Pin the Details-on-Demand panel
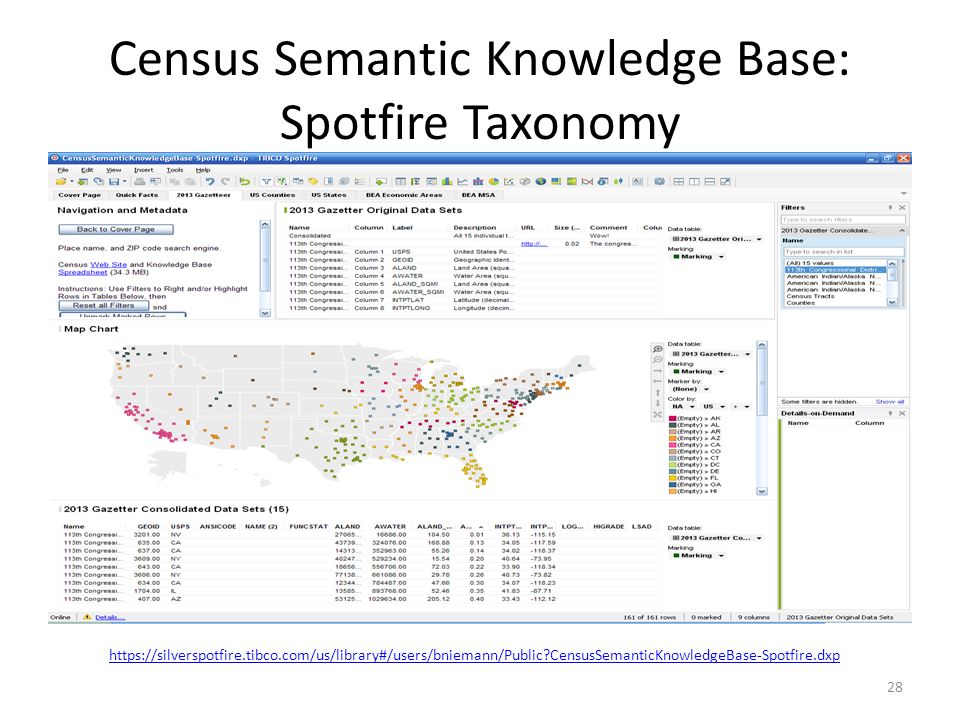Viewport: 960px width, 720px height. click(890, 413)
